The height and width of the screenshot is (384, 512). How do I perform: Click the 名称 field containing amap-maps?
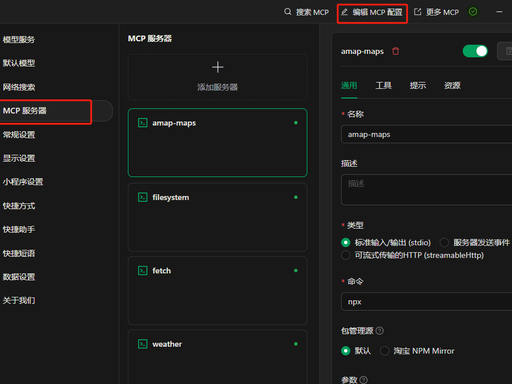coord(426,134)
